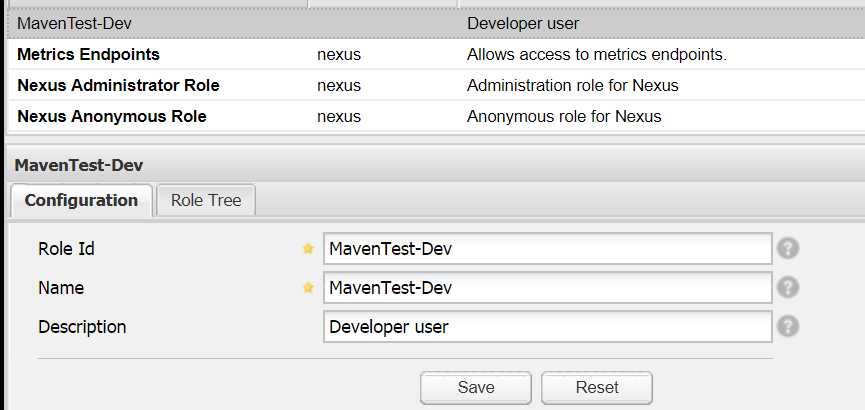Screen dimensions: 865x410
Task: Click help icon next to Name field
Action: [x=788, y=287]
